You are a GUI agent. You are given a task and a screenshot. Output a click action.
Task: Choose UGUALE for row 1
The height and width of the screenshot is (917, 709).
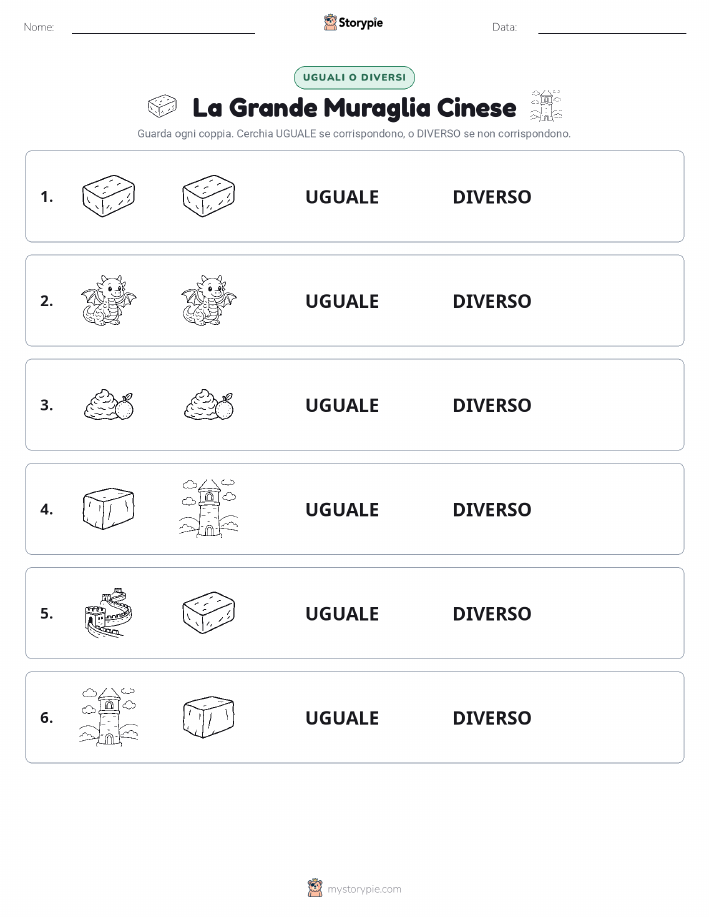point(342,197)
